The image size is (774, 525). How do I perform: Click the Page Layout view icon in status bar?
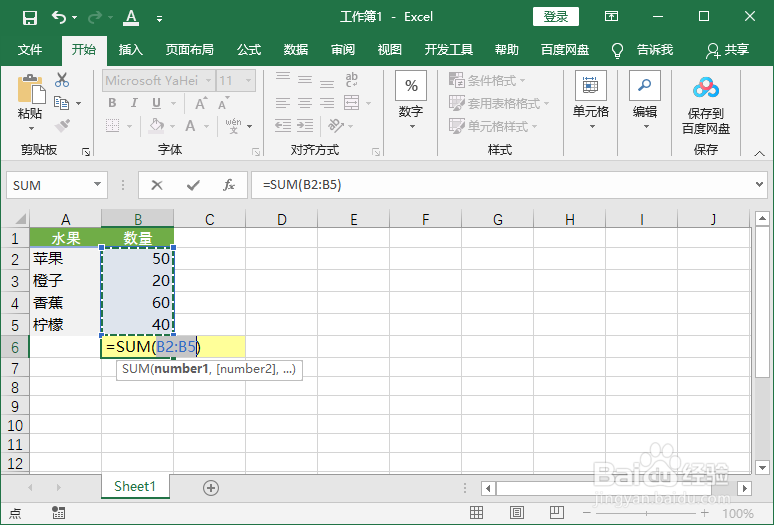516,513
